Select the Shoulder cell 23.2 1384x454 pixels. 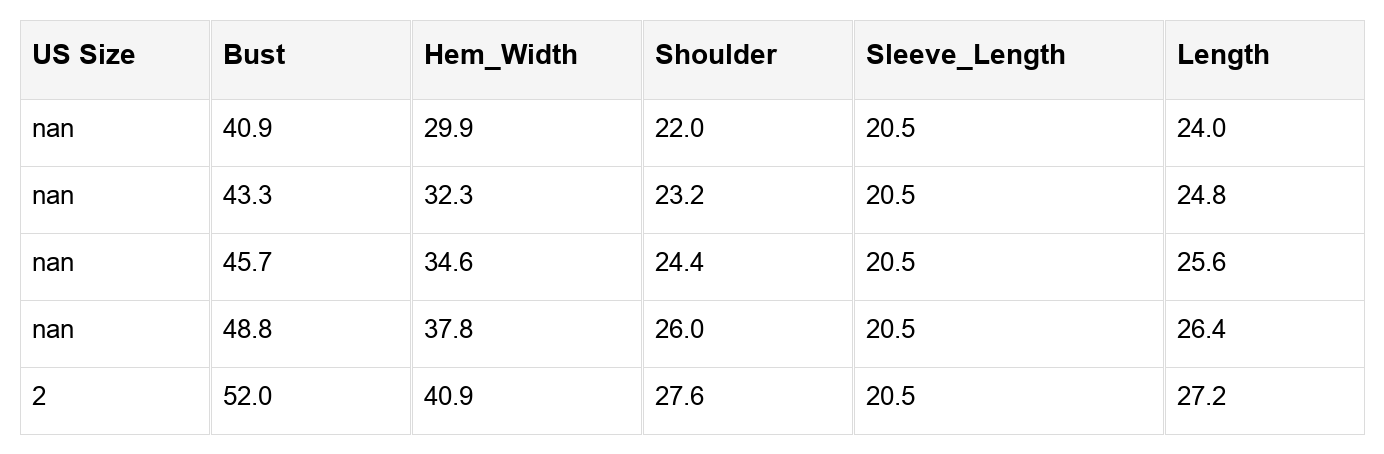coord(679,196)
